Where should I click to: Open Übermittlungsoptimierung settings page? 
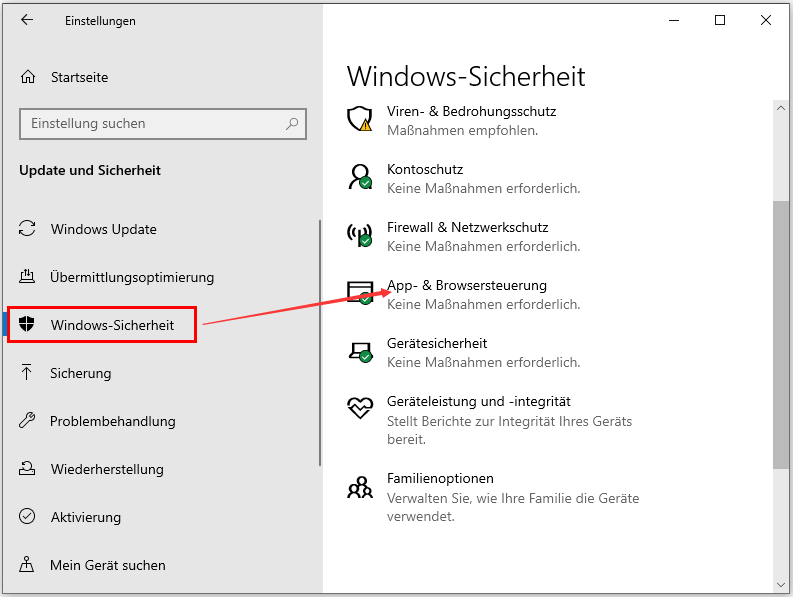(132, 277)
